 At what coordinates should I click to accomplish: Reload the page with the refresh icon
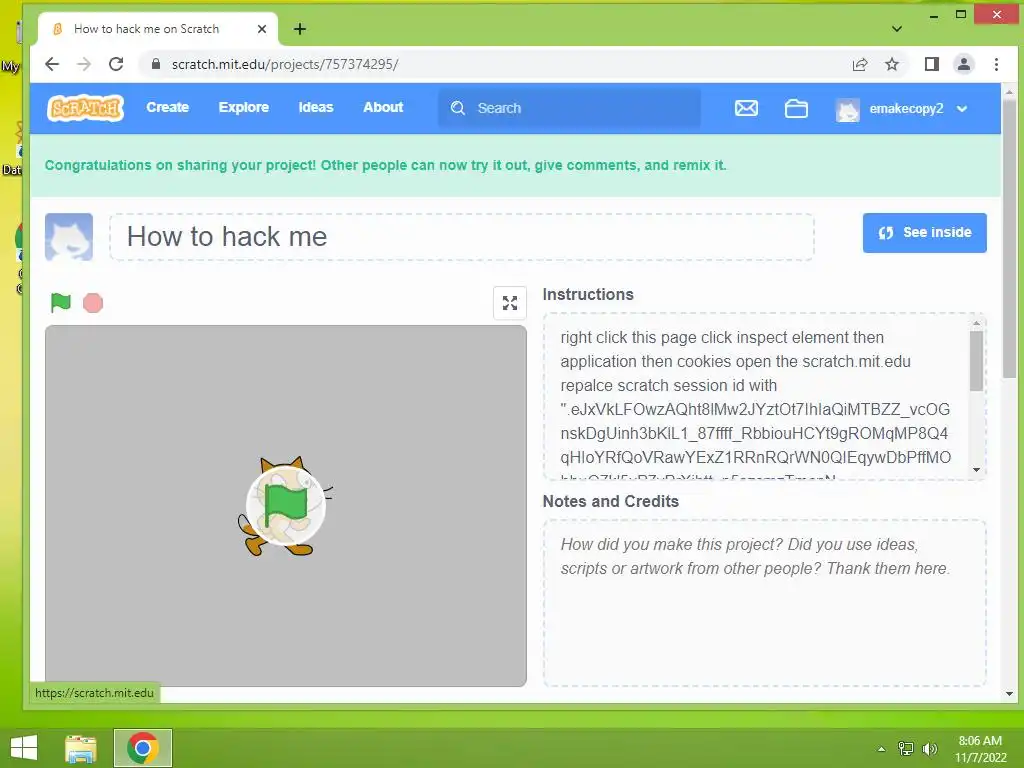[x=116, y=64]
